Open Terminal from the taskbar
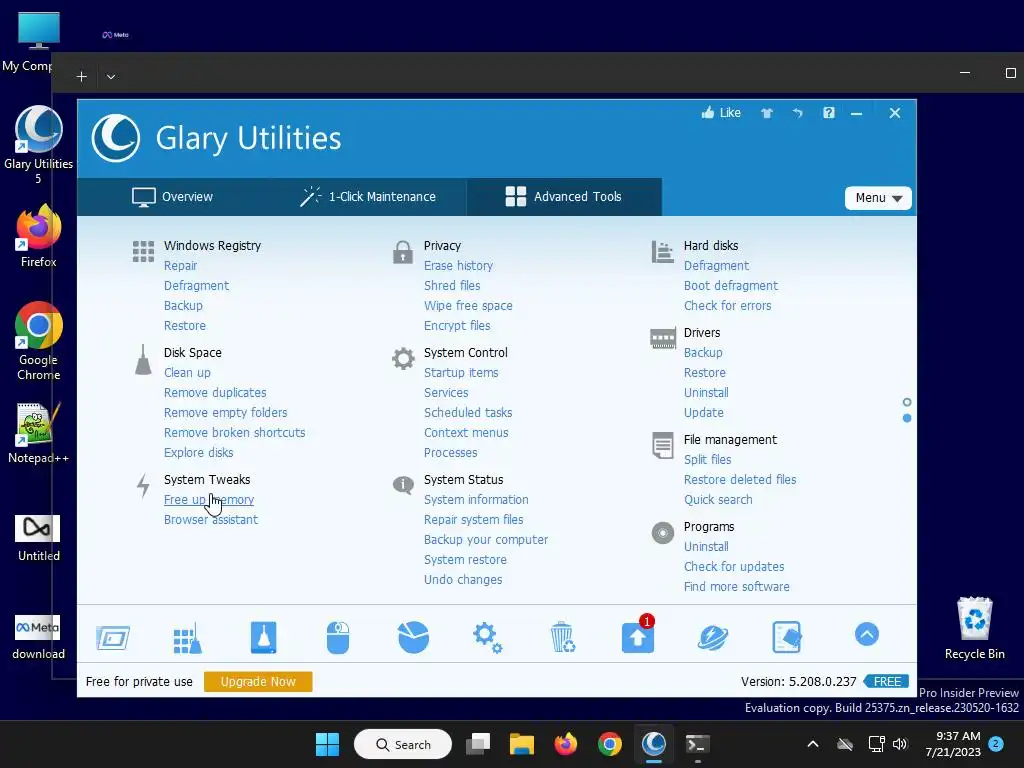 tap(697, 744)
